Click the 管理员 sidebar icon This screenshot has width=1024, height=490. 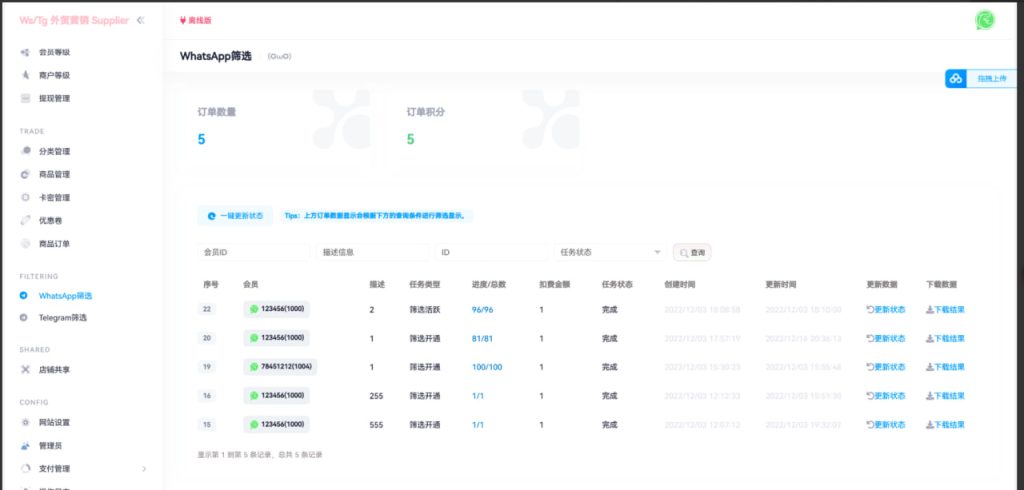click(x=25, y=446)
